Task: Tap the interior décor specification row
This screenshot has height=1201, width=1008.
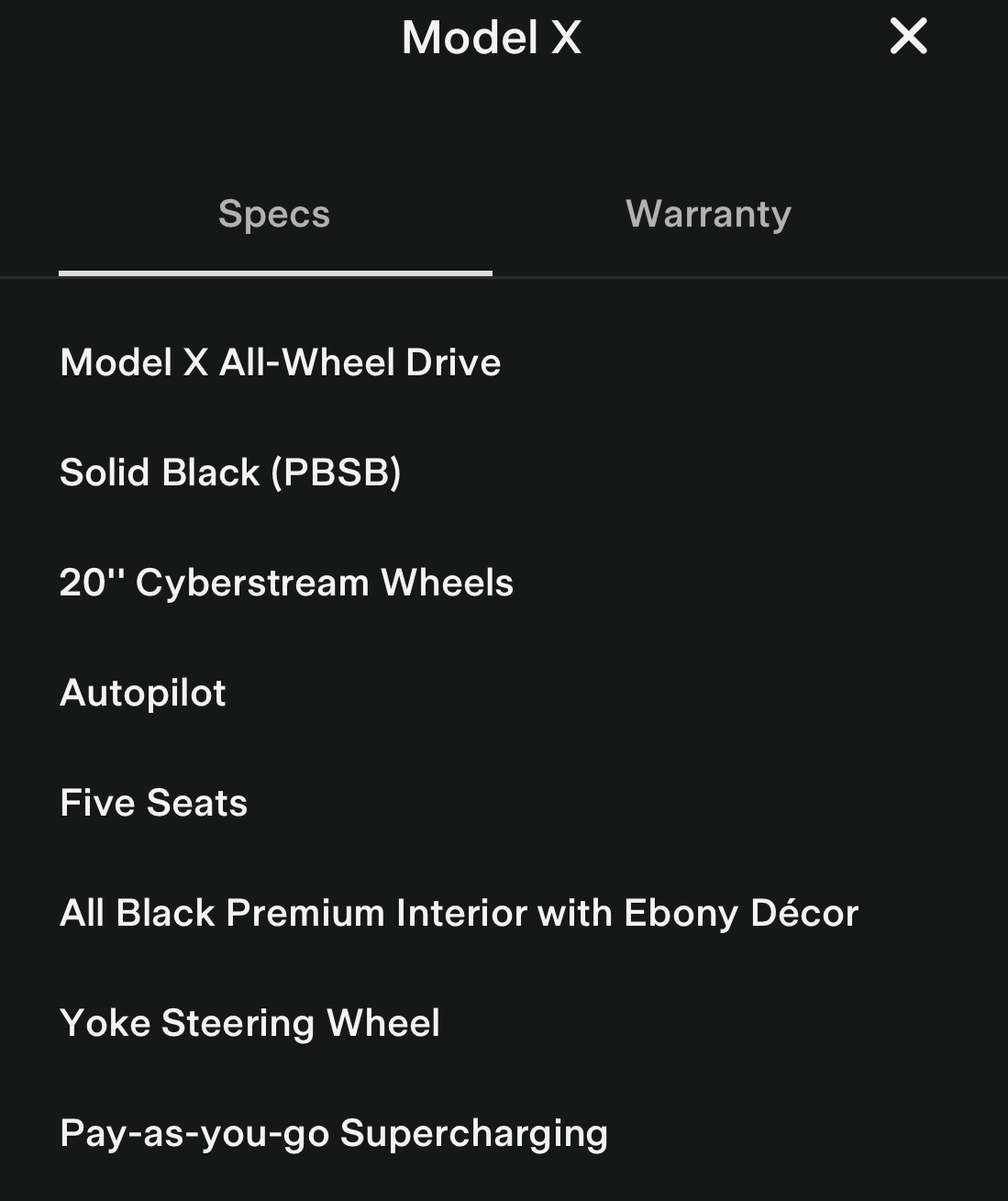Action: [x=459, y=913]
